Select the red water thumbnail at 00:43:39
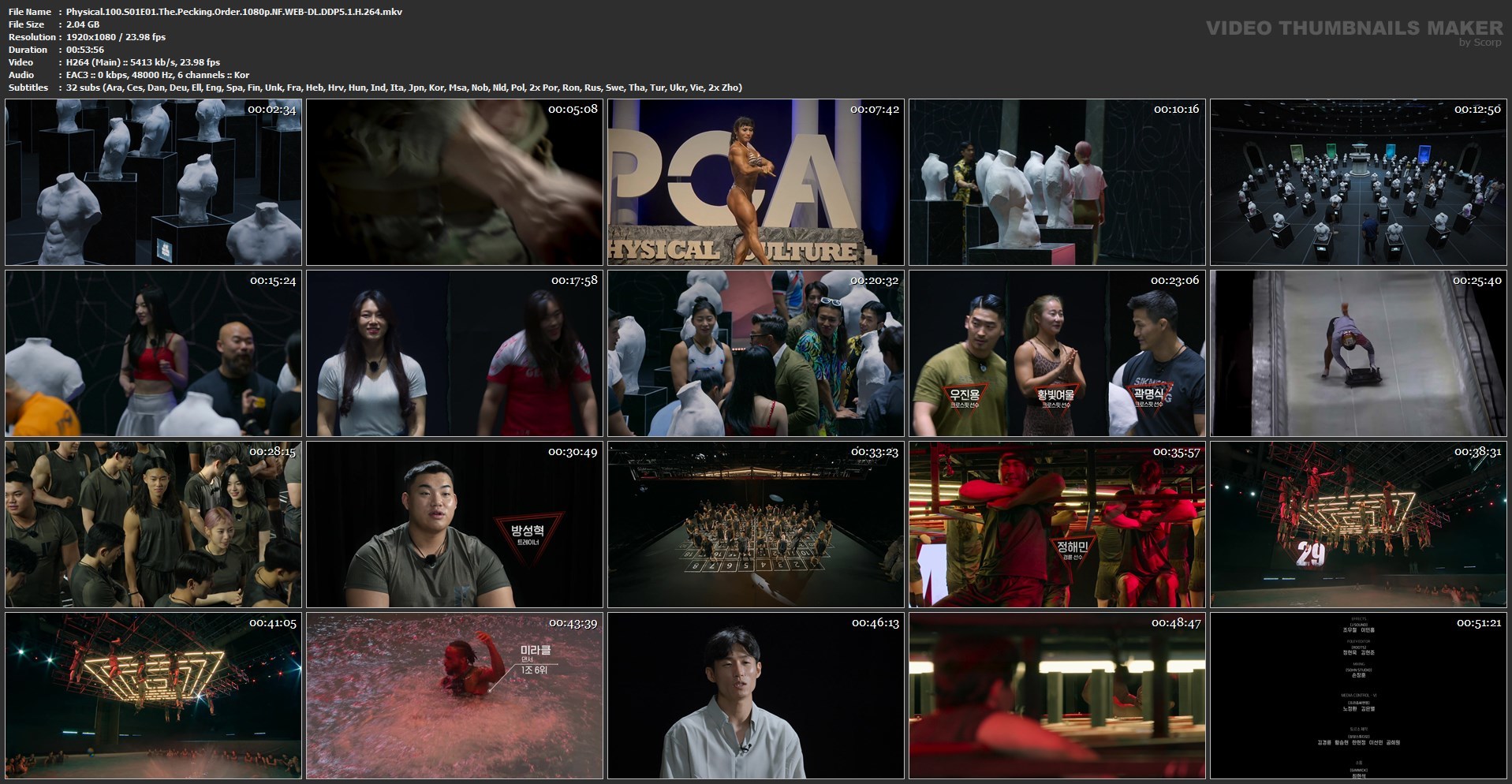 (x=454, y=696)
